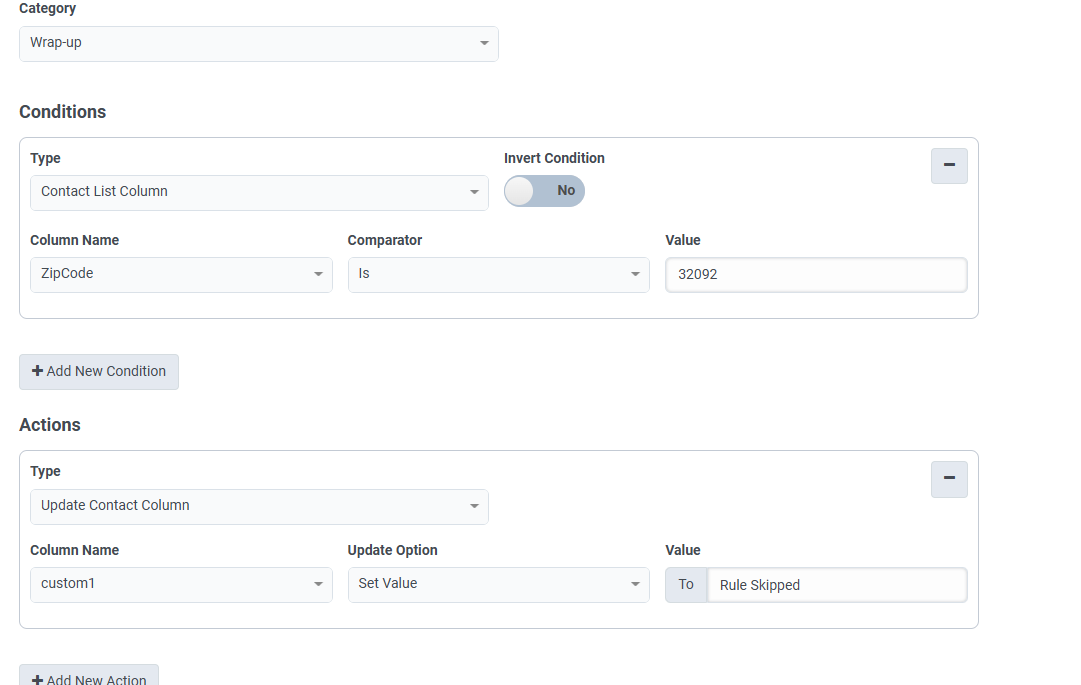Open the Comparator Is dropdown
Viewport: 1081px width, 685px height.
pyautogui.click(x=498, y=274)
